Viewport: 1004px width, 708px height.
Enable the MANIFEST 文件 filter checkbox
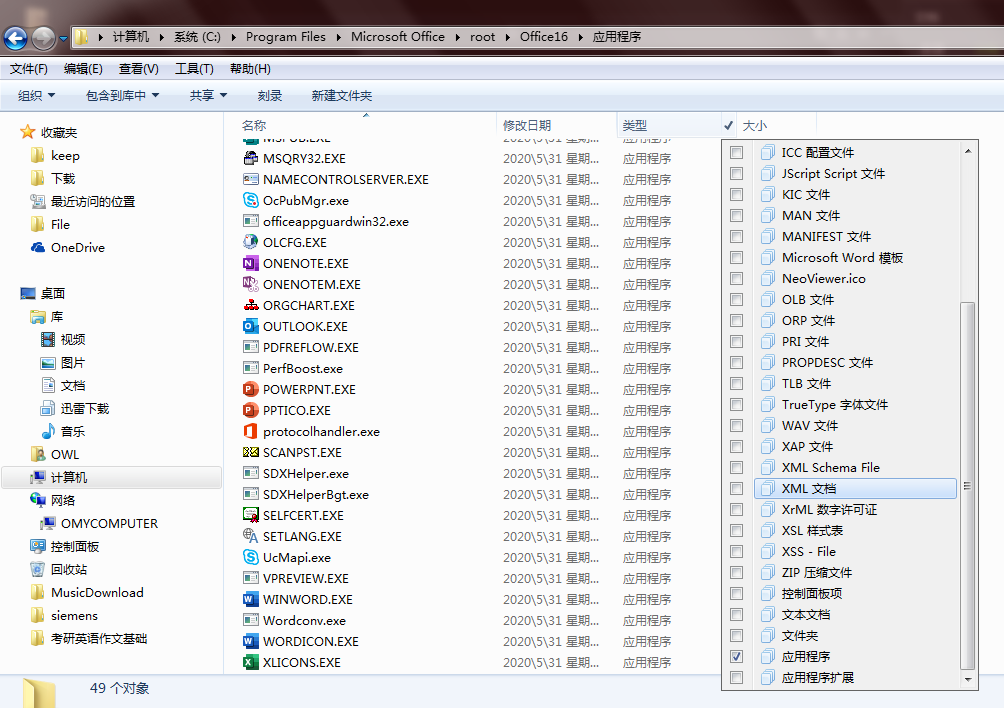click(736, 236)
